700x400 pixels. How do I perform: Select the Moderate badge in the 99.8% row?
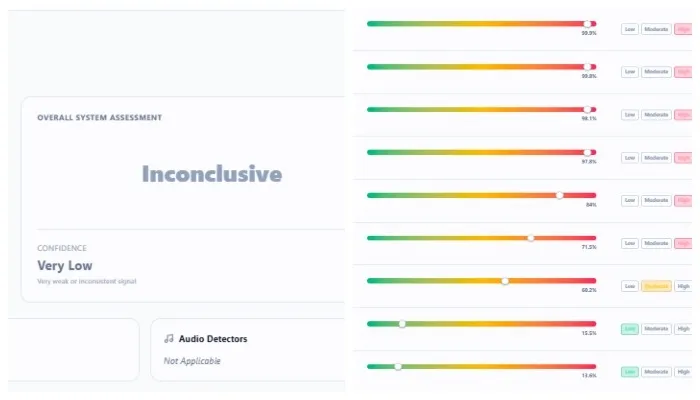(656, 72)
